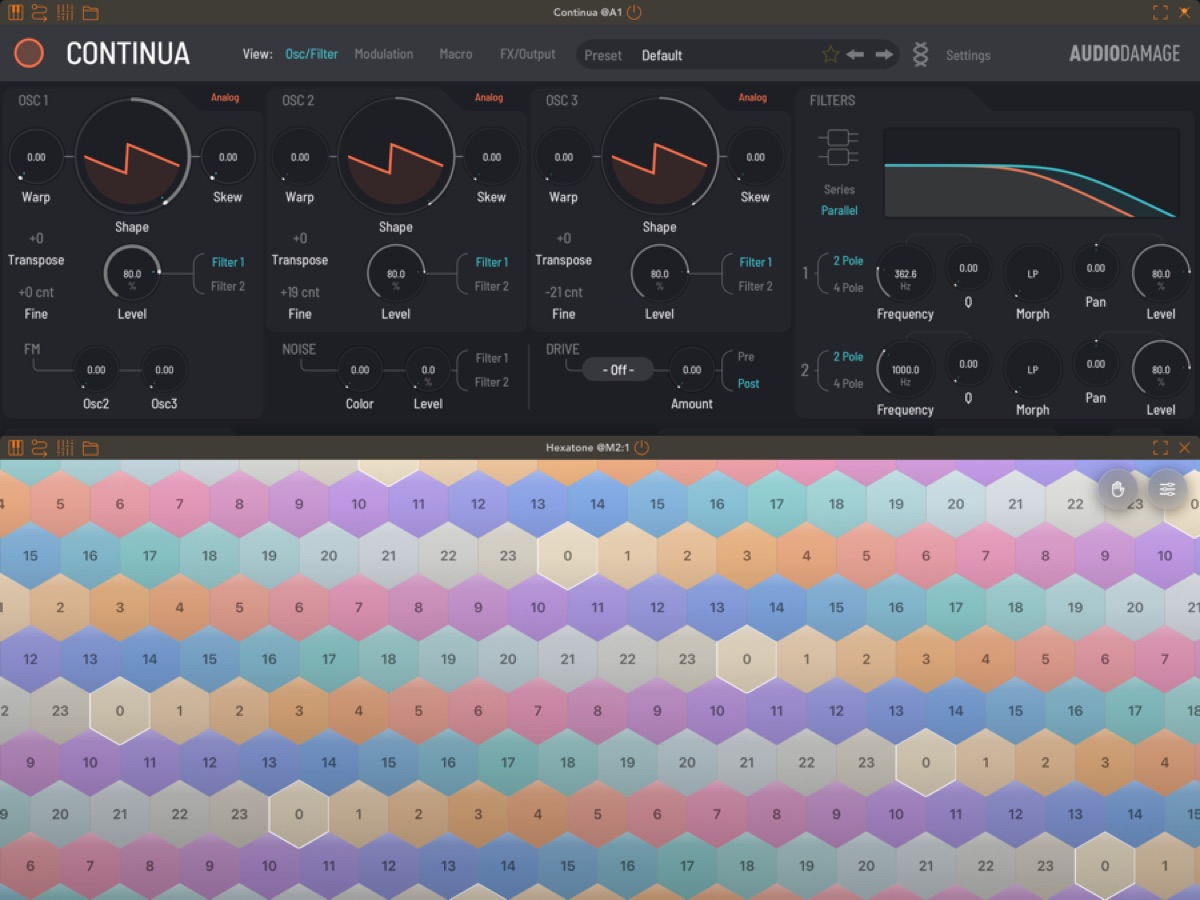Viewport: 1200px width, 900px height.
Task: Click the OSC 3 Level knob
Action: (660, 273)
